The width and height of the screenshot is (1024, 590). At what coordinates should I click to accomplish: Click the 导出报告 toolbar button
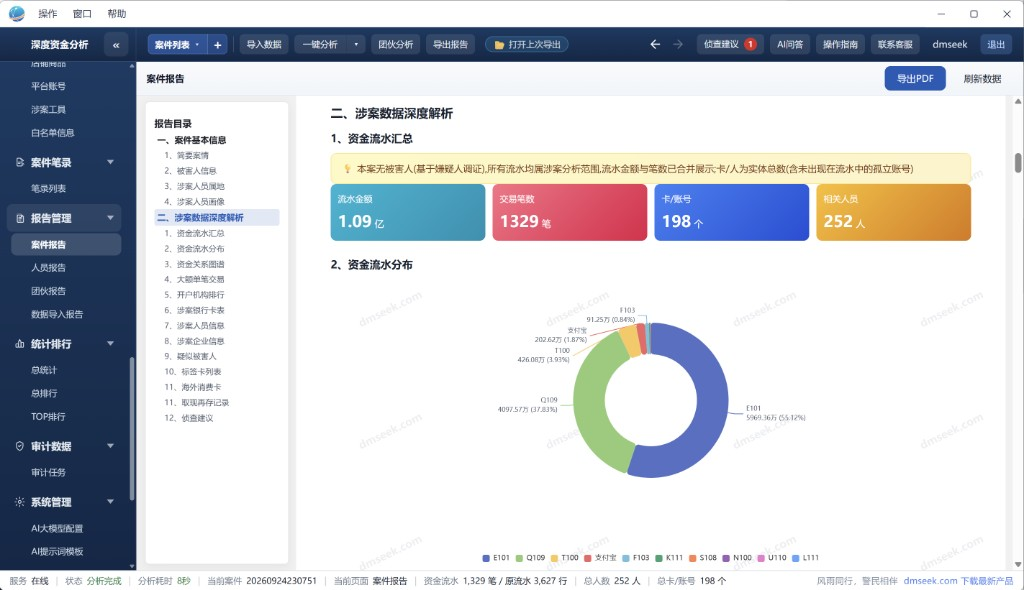pos(451,45)
